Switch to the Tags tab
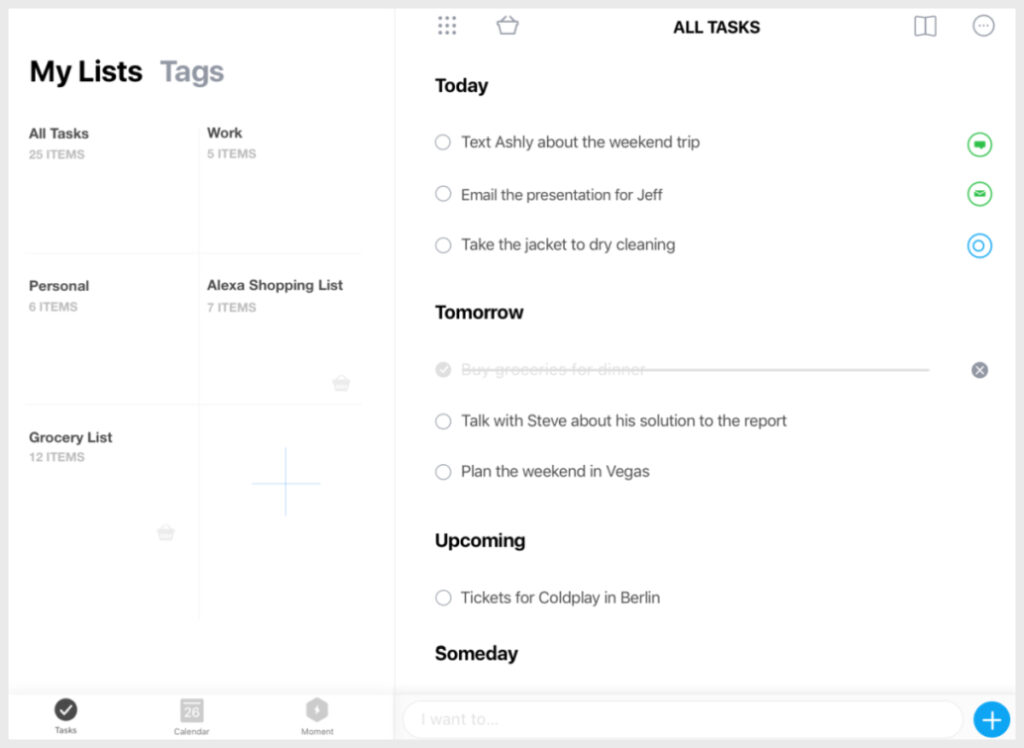Screen dimensions: 1024x748 [x=192, y=71]
